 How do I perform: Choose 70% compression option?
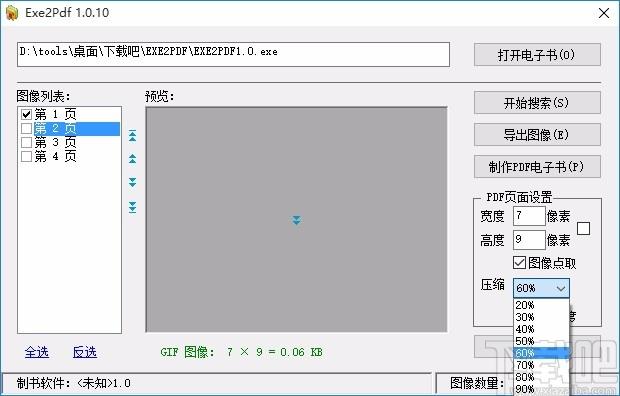tap(541, 365)
